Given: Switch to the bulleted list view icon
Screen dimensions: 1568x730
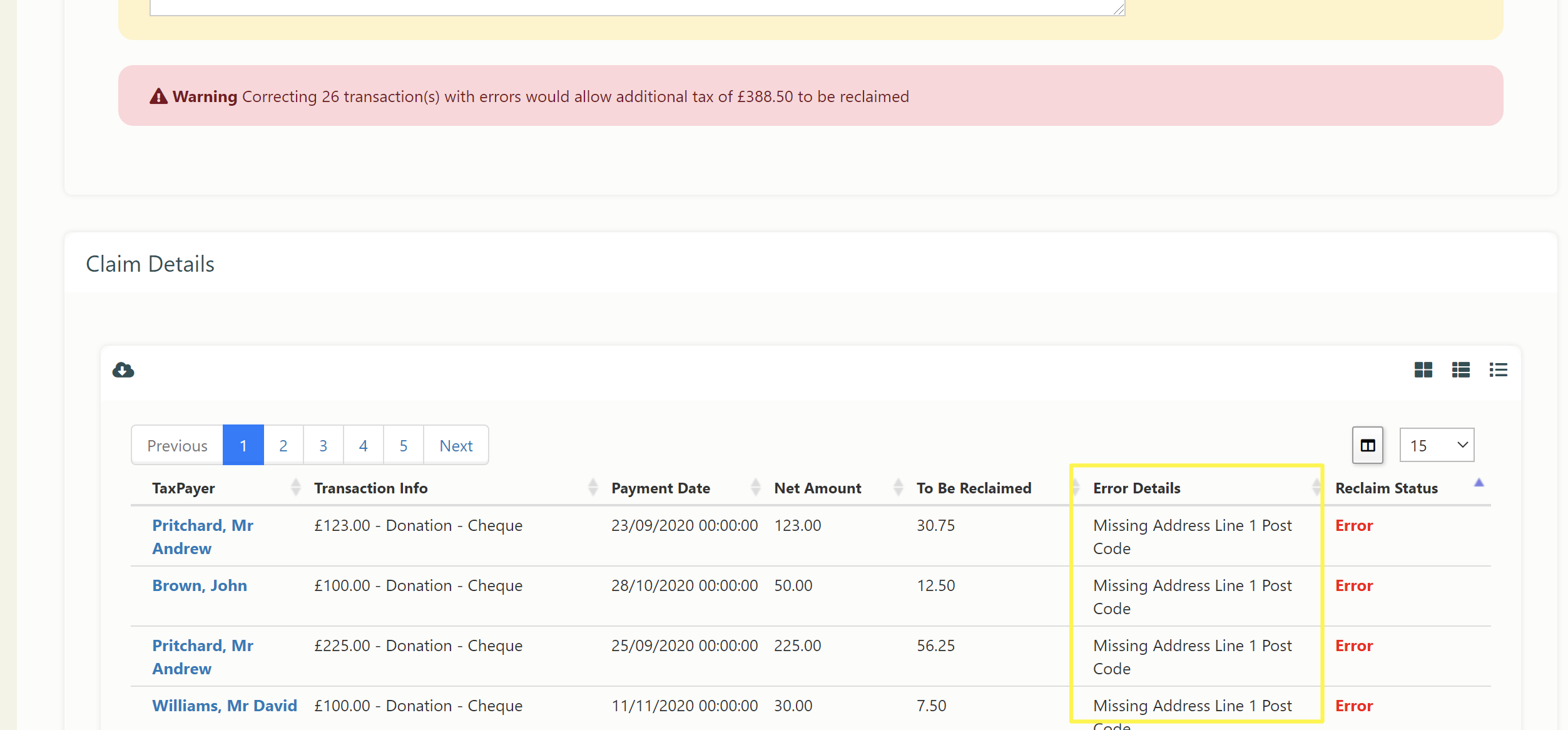Looking at the screenshot, I should [1498, 370].
